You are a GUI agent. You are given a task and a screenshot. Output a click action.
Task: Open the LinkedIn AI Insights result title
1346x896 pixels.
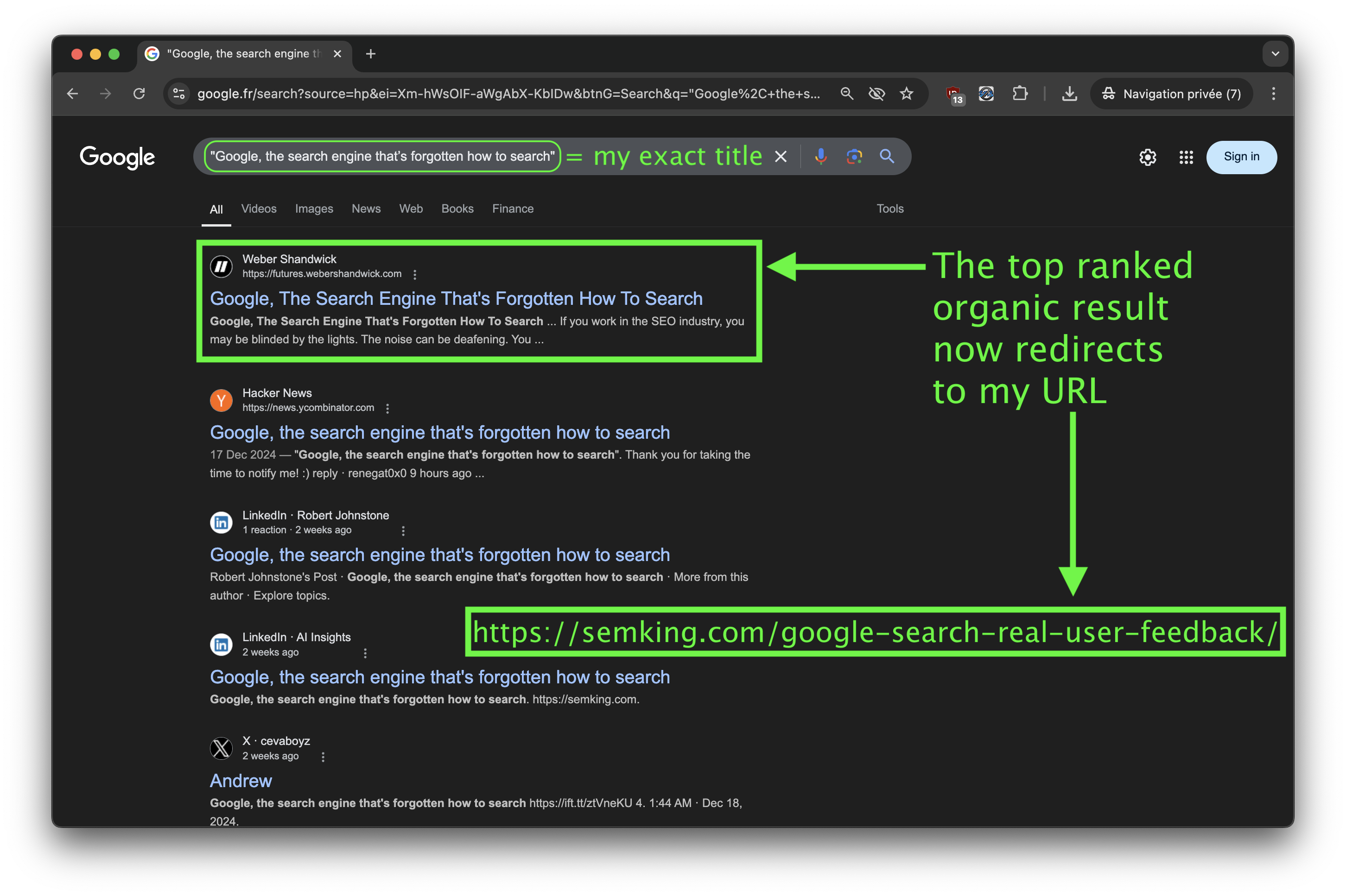(440, 677)
